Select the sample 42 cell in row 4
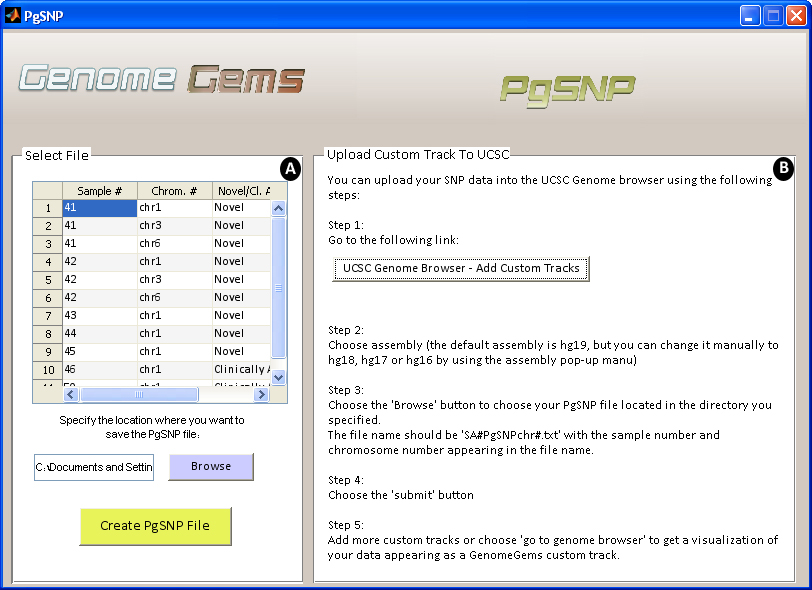Screen dimensions: 812x590 tap(99, 262)
